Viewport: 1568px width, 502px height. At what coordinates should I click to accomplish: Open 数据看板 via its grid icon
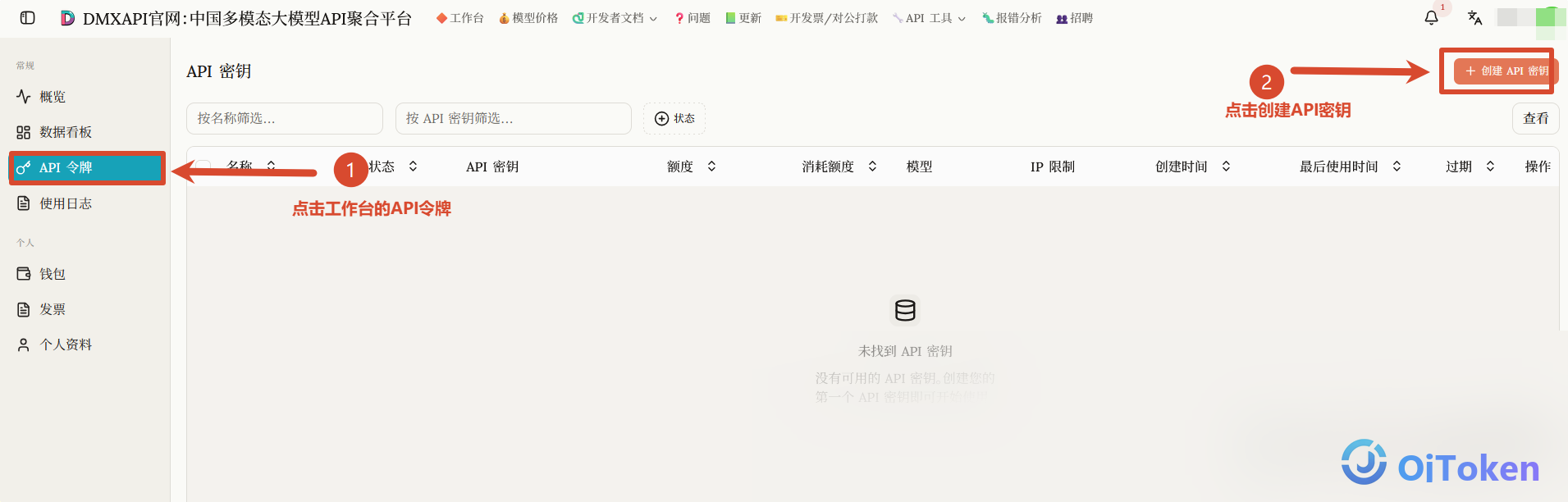pyautogui.click(x=24, y=132)
